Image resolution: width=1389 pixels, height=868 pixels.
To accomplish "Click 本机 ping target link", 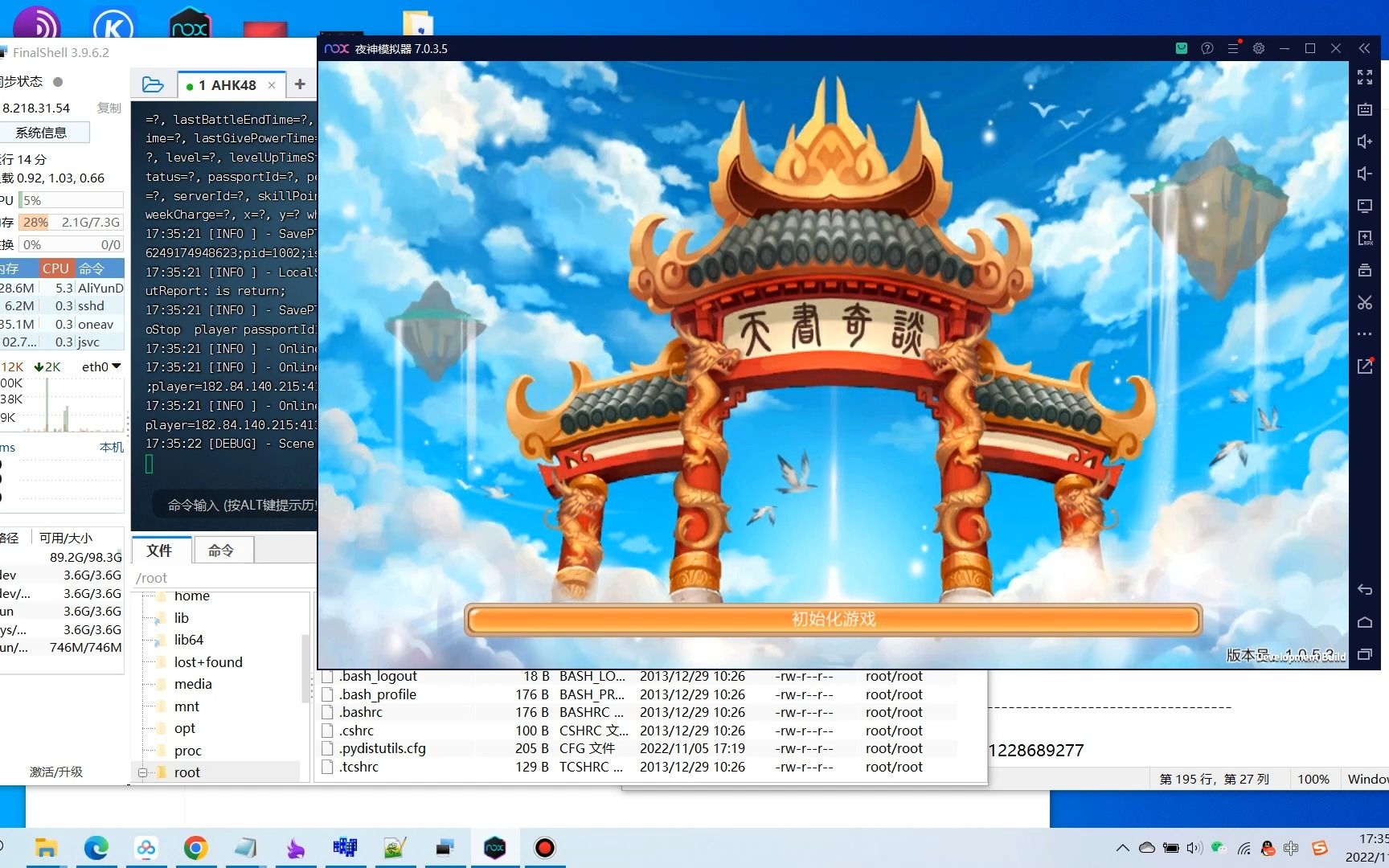I will tap(112, 447).
